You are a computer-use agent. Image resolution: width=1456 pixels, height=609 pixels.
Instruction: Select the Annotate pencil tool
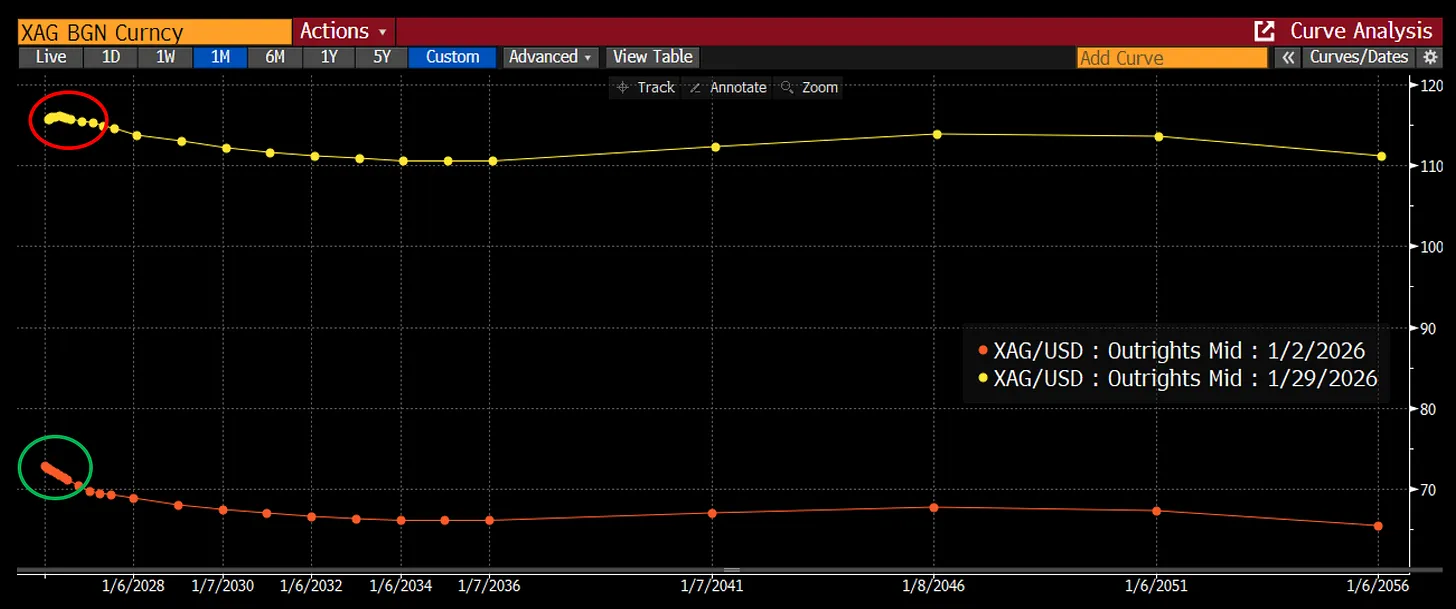coord(728,87)
